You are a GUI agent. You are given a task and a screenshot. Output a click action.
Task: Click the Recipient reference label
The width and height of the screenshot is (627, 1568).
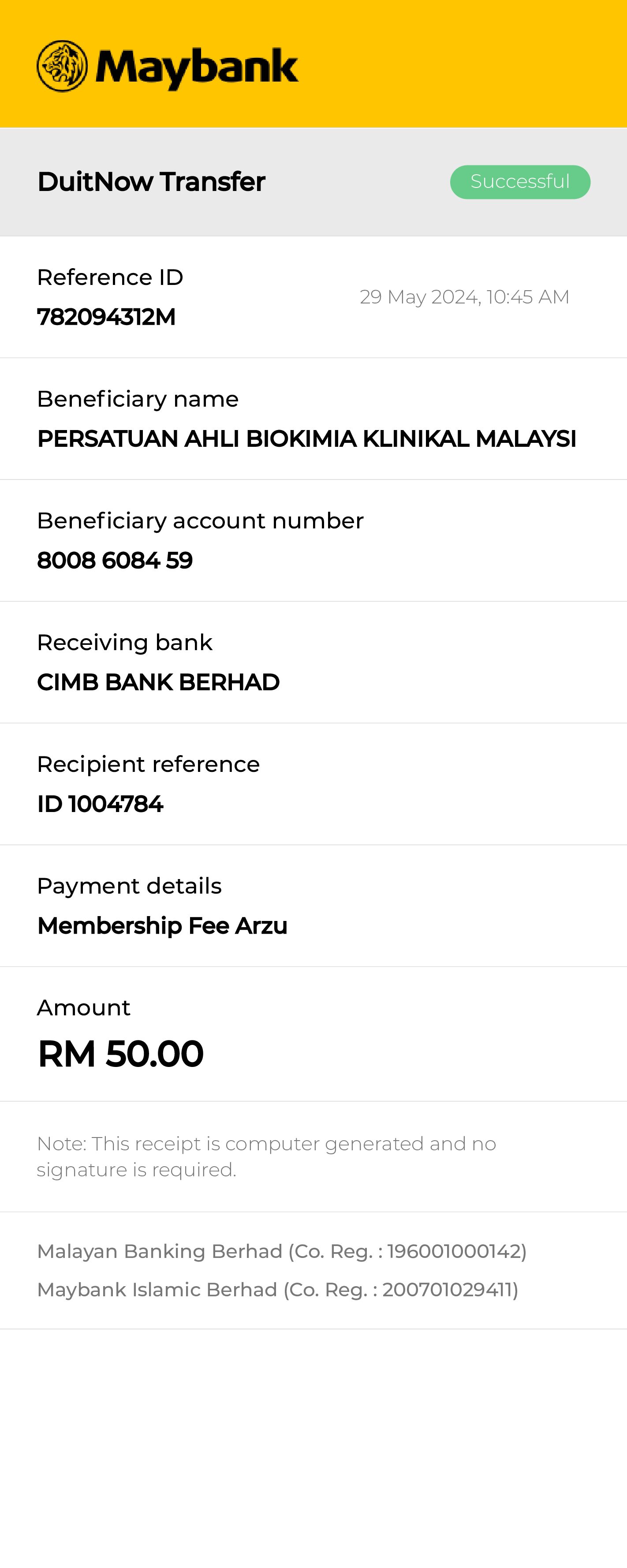coord(148,764)
